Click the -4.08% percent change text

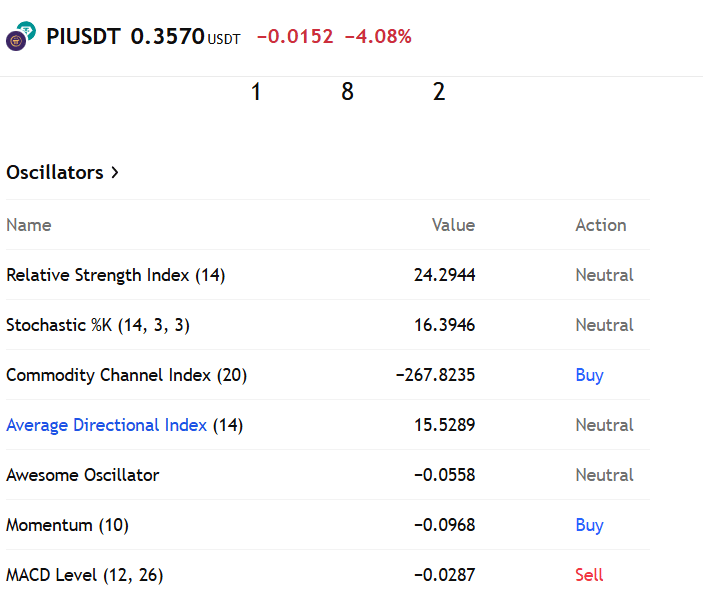click(378, 37)
